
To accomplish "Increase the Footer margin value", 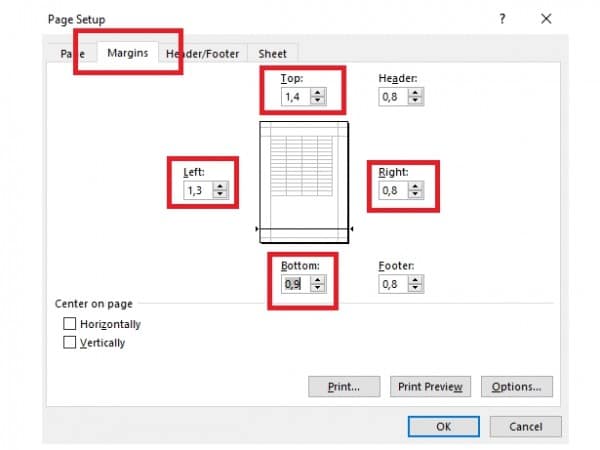I will point(416,280).
